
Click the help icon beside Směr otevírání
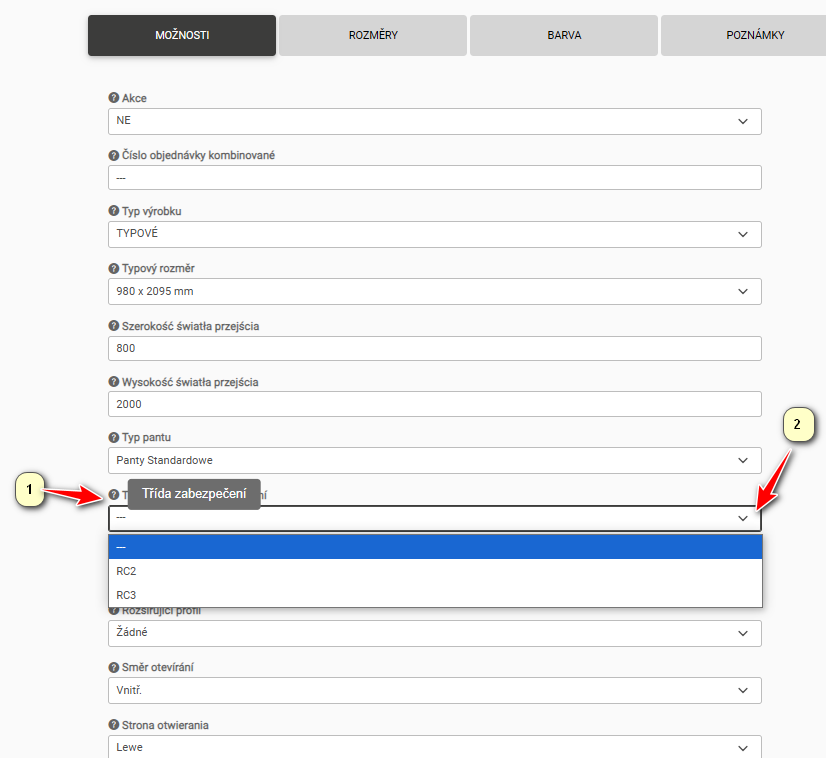[113, 667]
